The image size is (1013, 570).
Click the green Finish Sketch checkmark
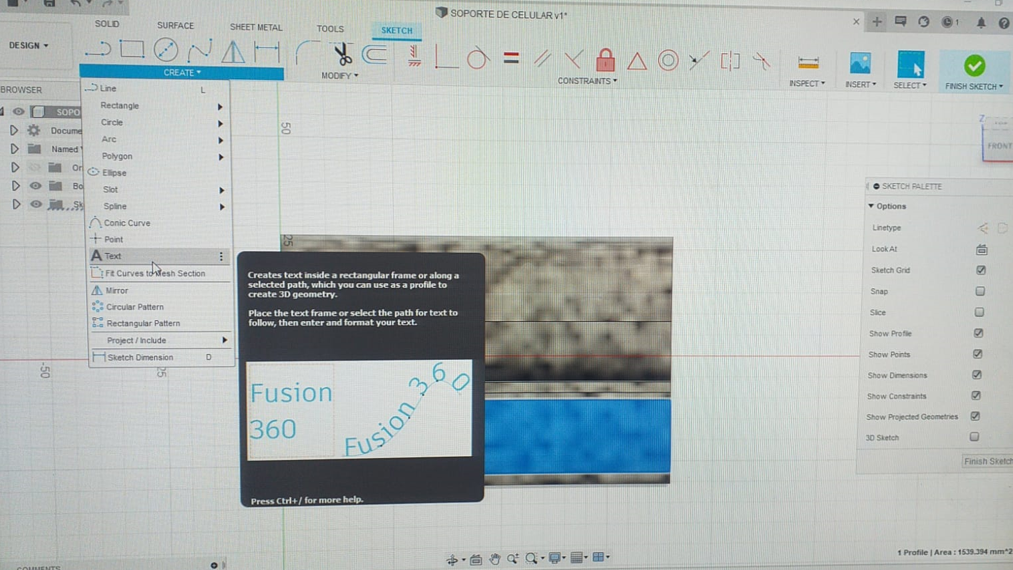tap(974, 66)
